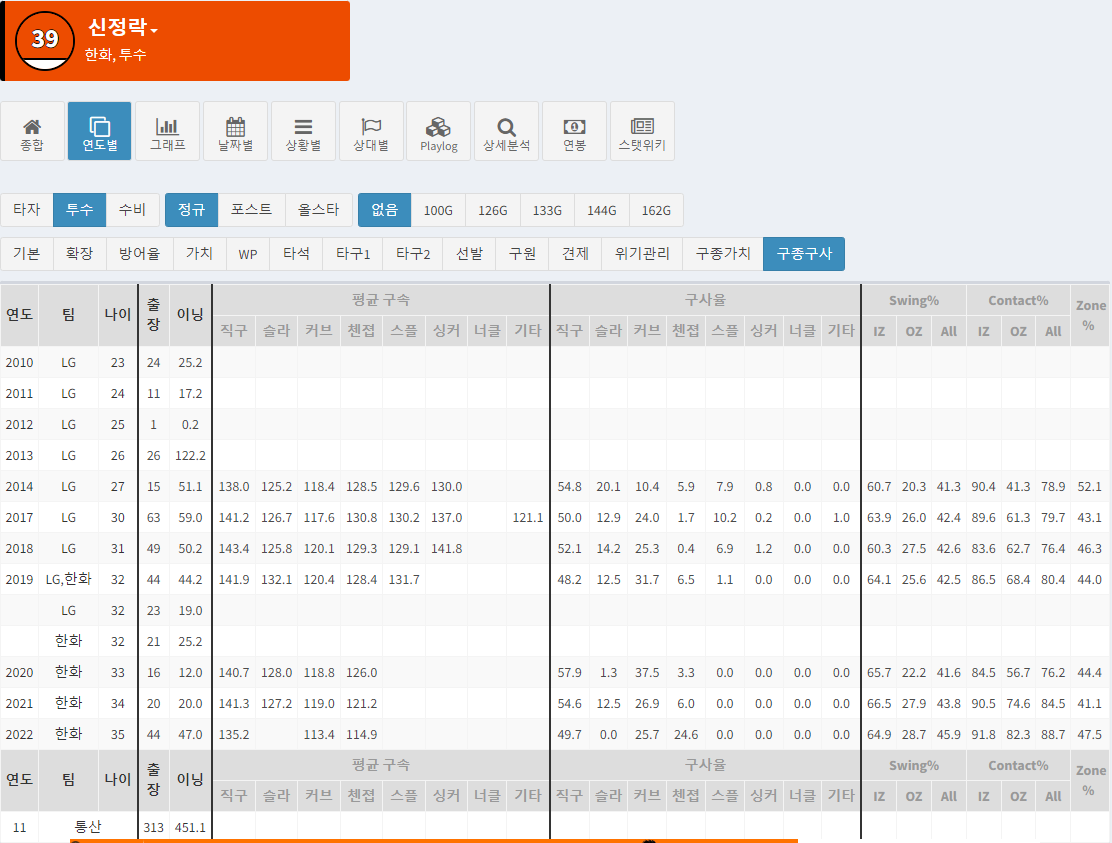Open the 상세분석 magnifier icon
The image size is (1112, 843).
[x=506, y=131]
